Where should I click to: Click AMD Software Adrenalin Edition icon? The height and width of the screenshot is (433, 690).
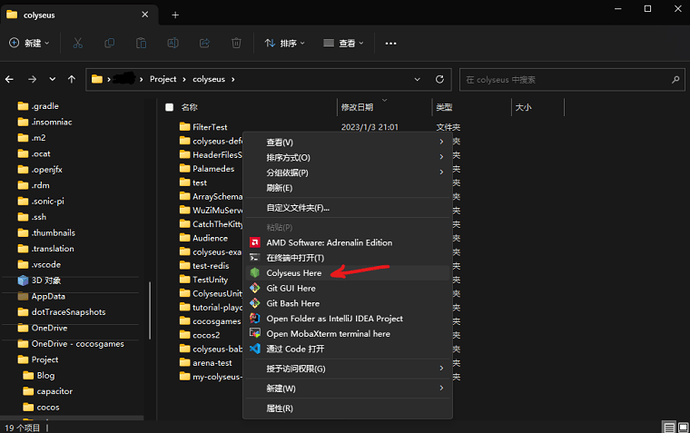255,242
